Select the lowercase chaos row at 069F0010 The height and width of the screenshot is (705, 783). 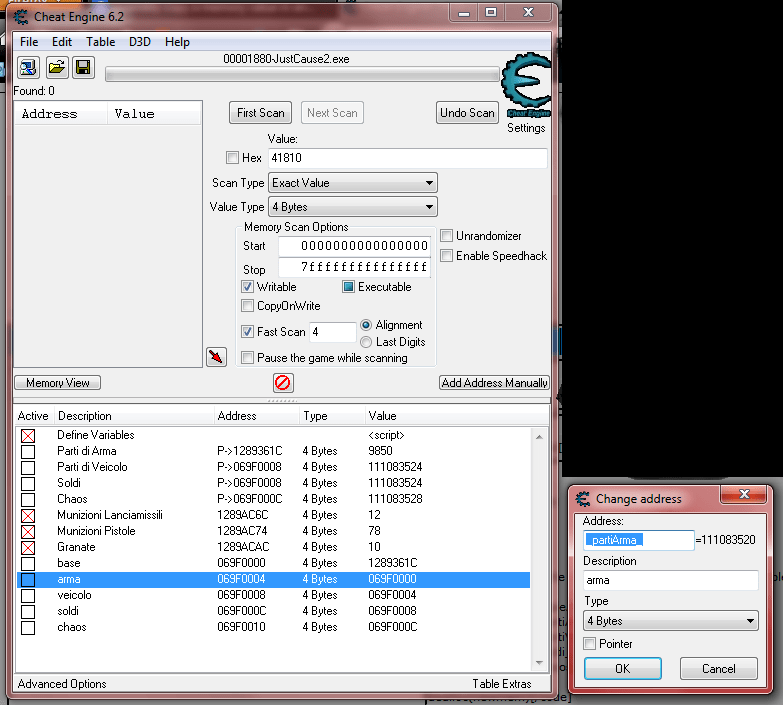coord(273,627)
